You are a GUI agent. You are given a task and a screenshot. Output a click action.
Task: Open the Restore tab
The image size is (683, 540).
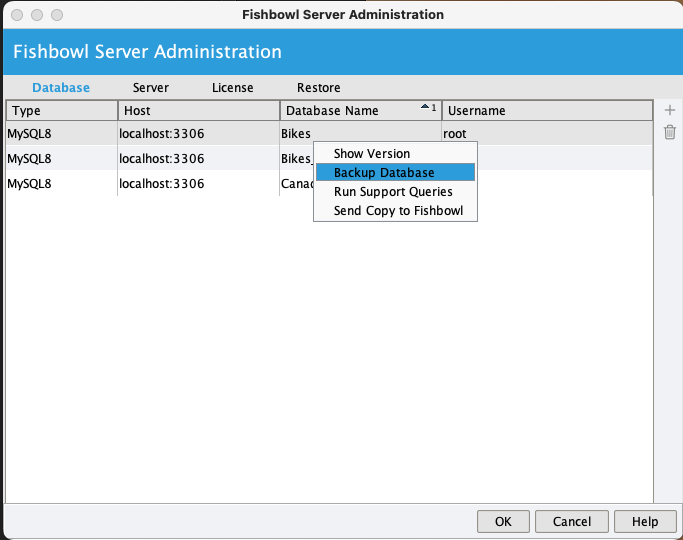click(319, 88)
